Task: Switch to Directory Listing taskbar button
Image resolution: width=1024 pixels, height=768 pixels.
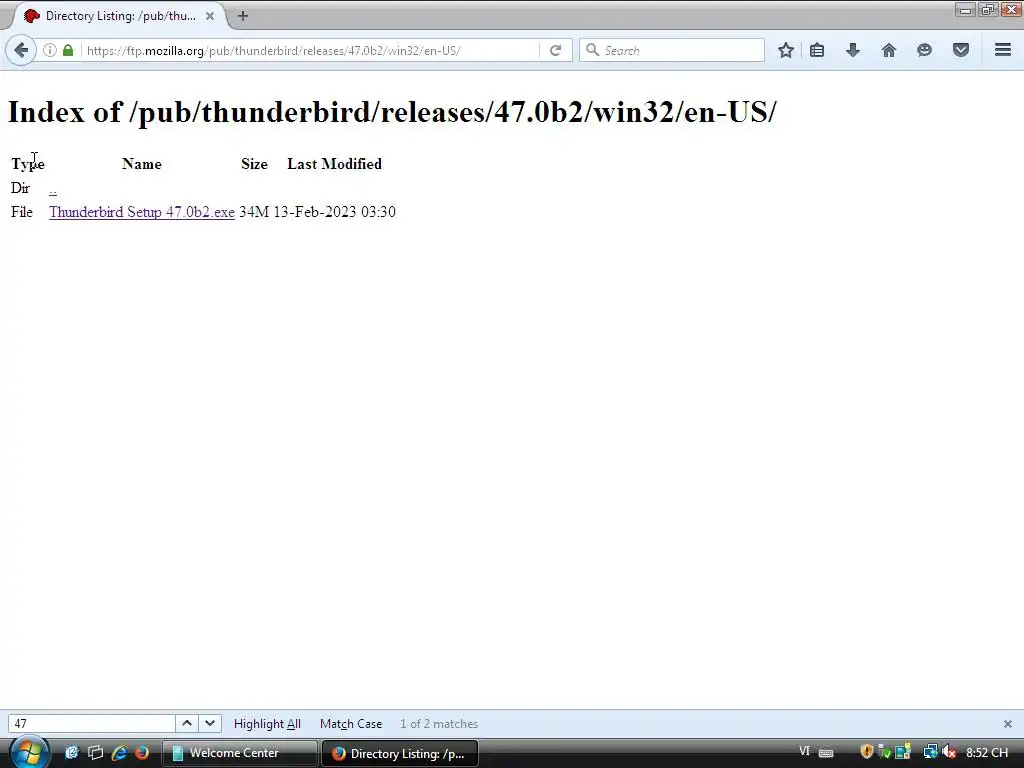Action: 400,754
